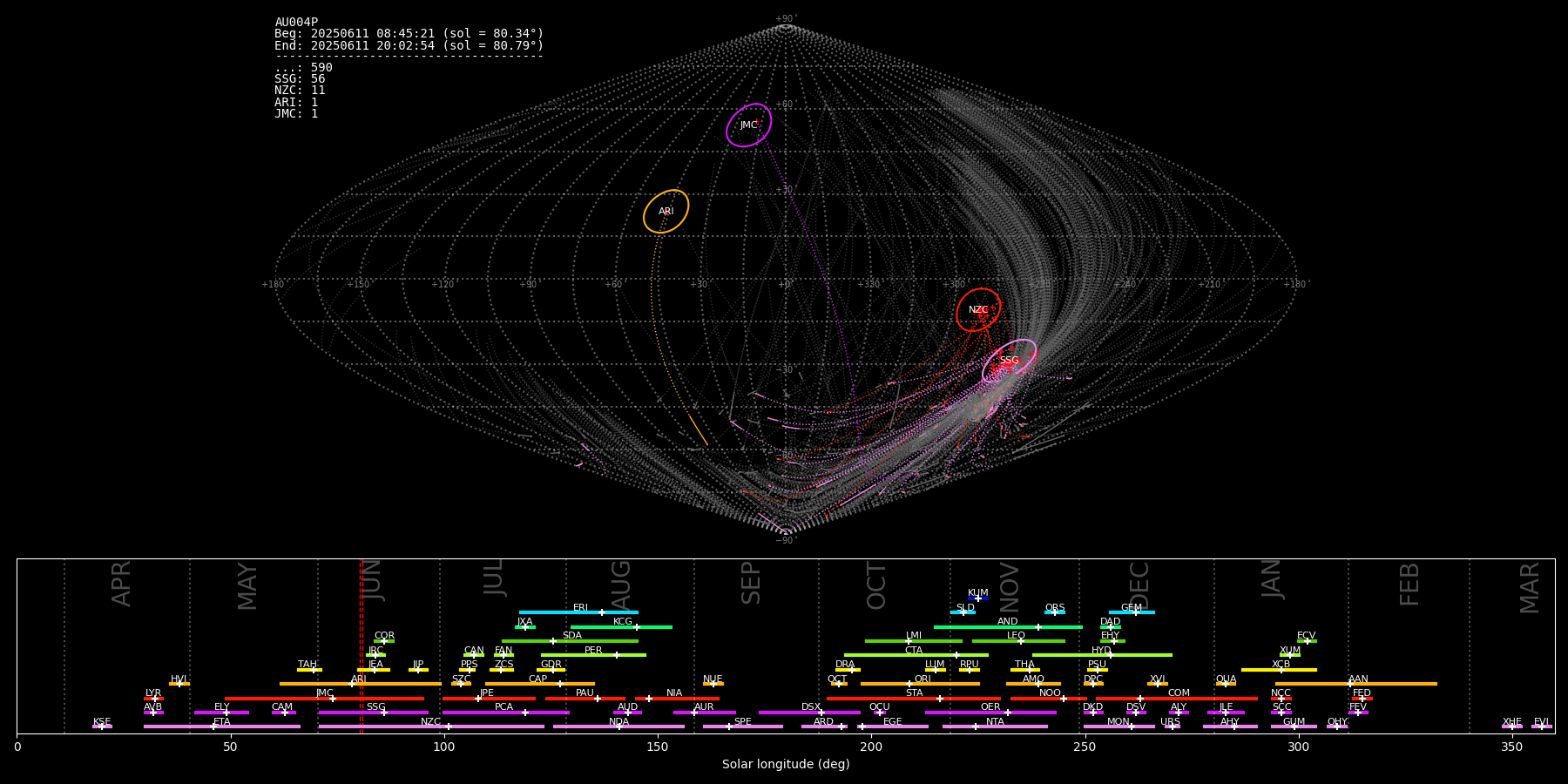Image resolution: width=1568 pixels, height=784 pixels.
Task: Select the red JMC bar in the timeline
Action: pyautogui.click(x=324, y=699)
